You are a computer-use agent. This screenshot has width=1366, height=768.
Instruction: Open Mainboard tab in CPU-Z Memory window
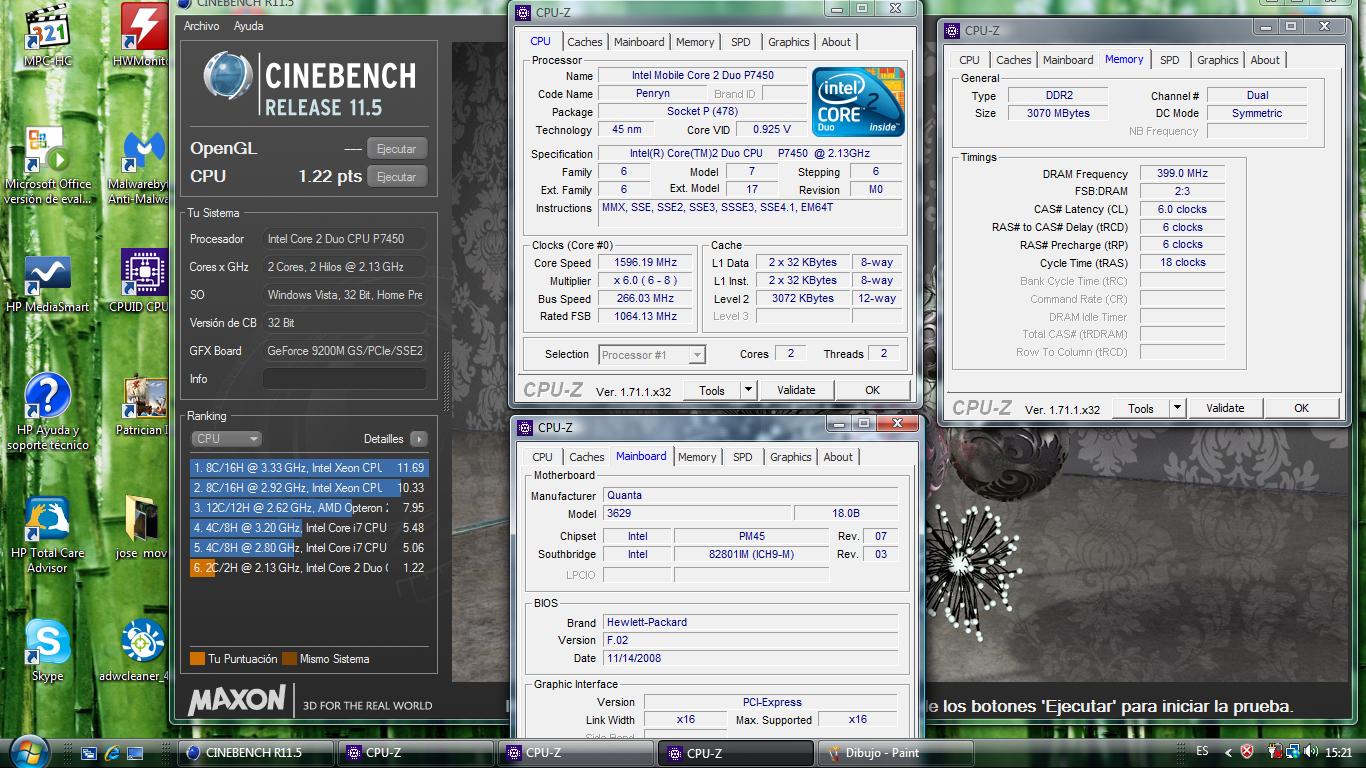[x=1068, y=60]
